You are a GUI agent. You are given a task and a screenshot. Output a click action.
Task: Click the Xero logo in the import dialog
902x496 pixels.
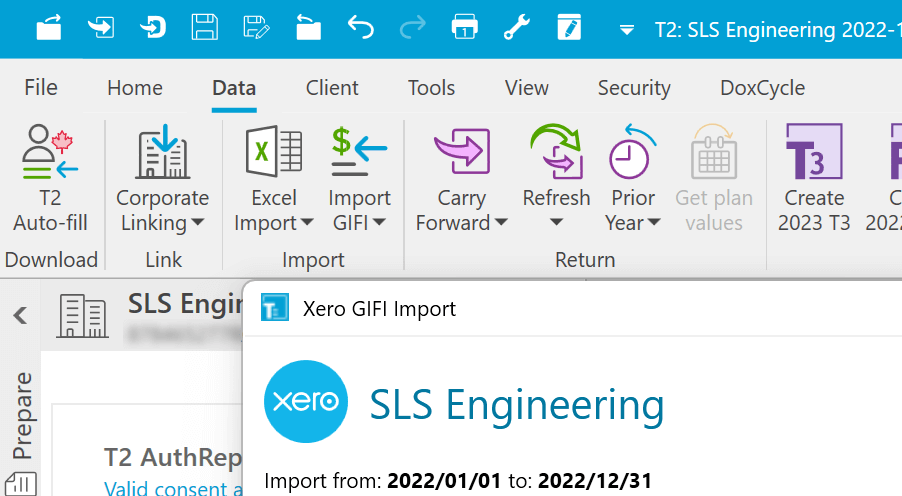point(305,402)
